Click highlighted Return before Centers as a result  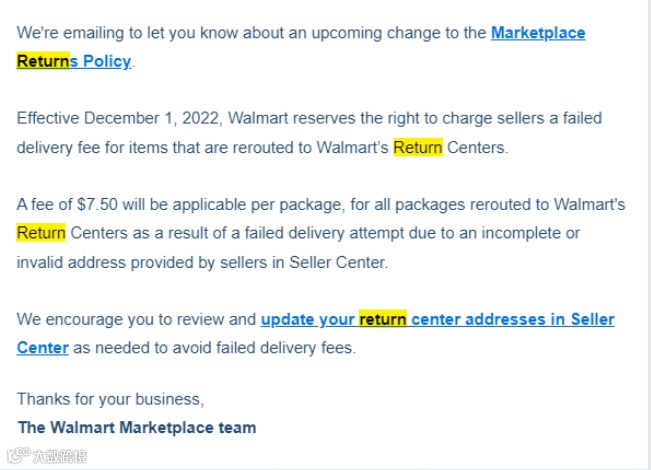pos(41,233)
